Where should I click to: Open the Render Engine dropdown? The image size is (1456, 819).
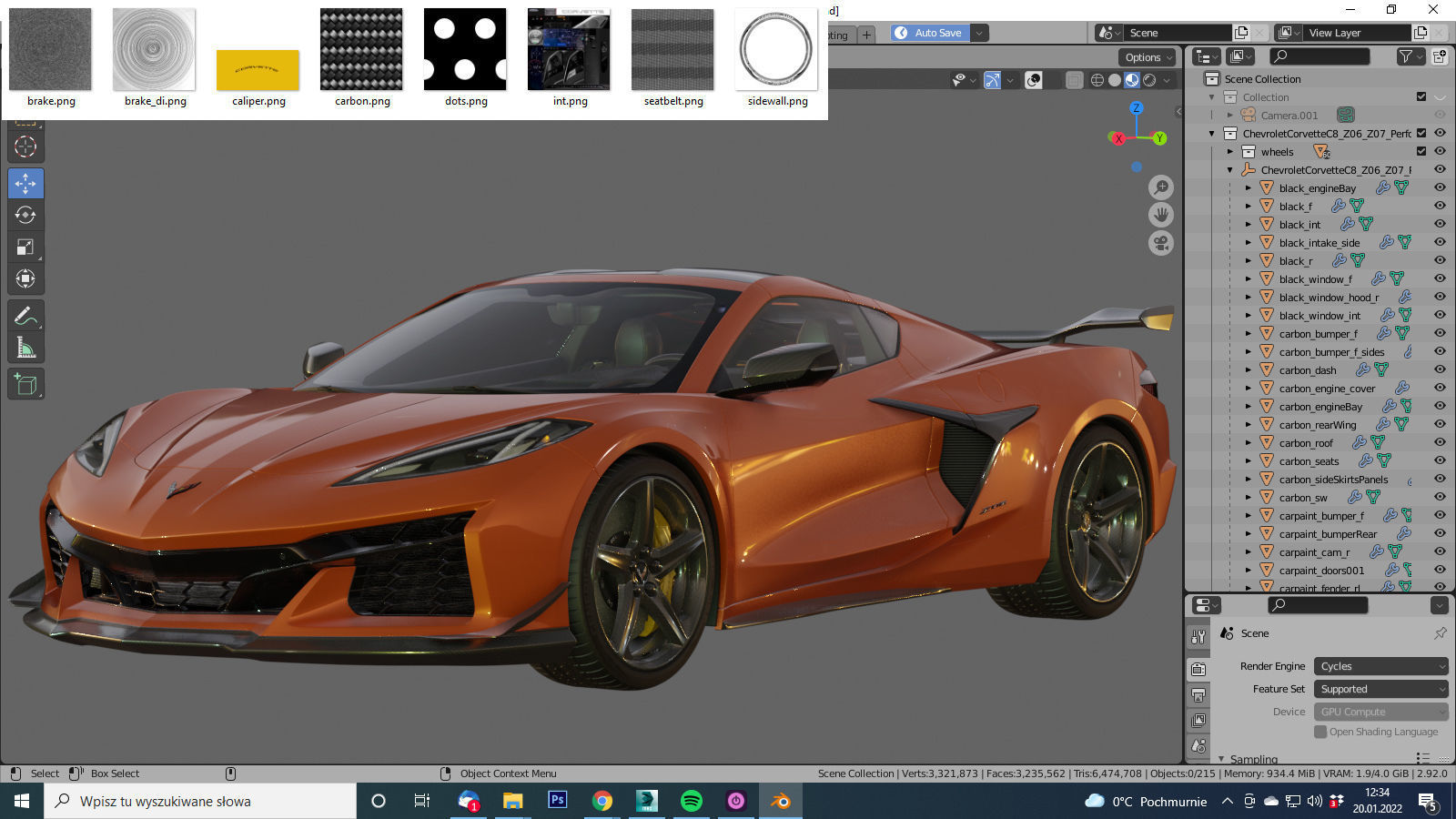point(1381,666)
